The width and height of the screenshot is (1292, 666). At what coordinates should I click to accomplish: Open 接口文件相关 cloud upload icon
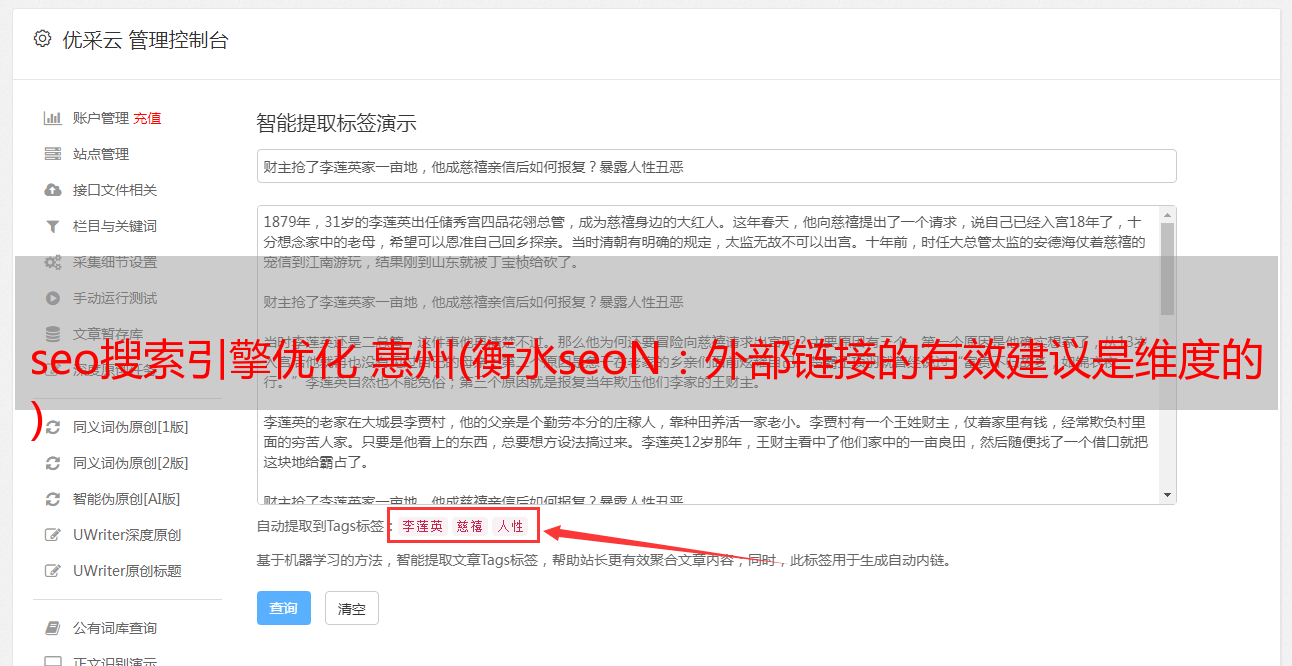pyautogui.click(x=53, y=190)
